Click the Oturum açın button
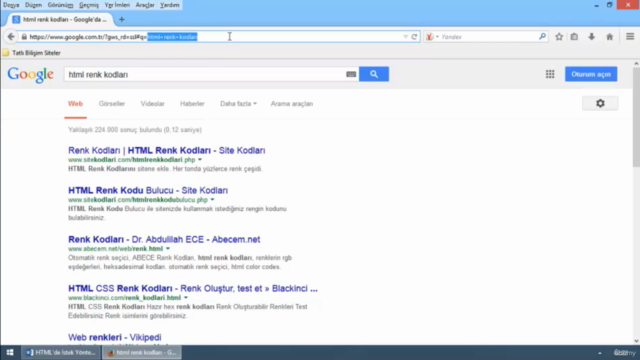The width and height of the screenshot is (640, 360). 591,74
